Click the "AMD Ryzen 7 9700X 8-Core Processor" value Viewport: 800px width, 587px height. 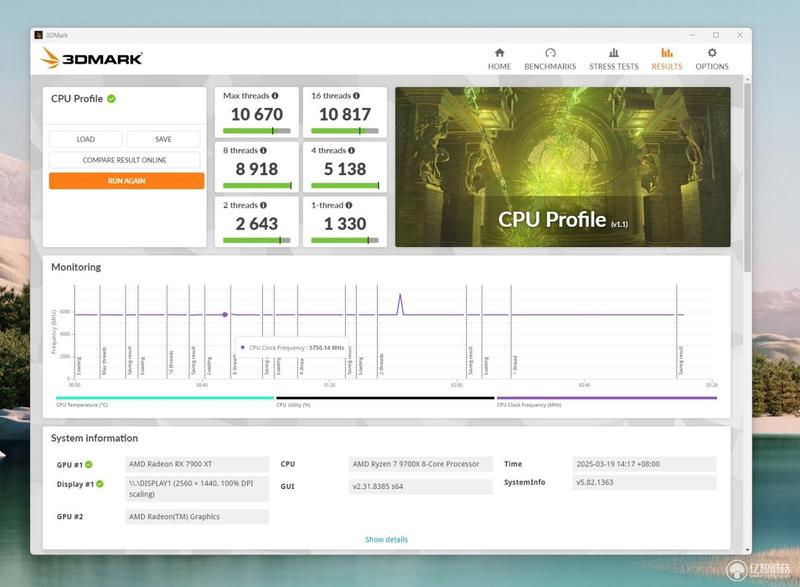tap(420, 464)
